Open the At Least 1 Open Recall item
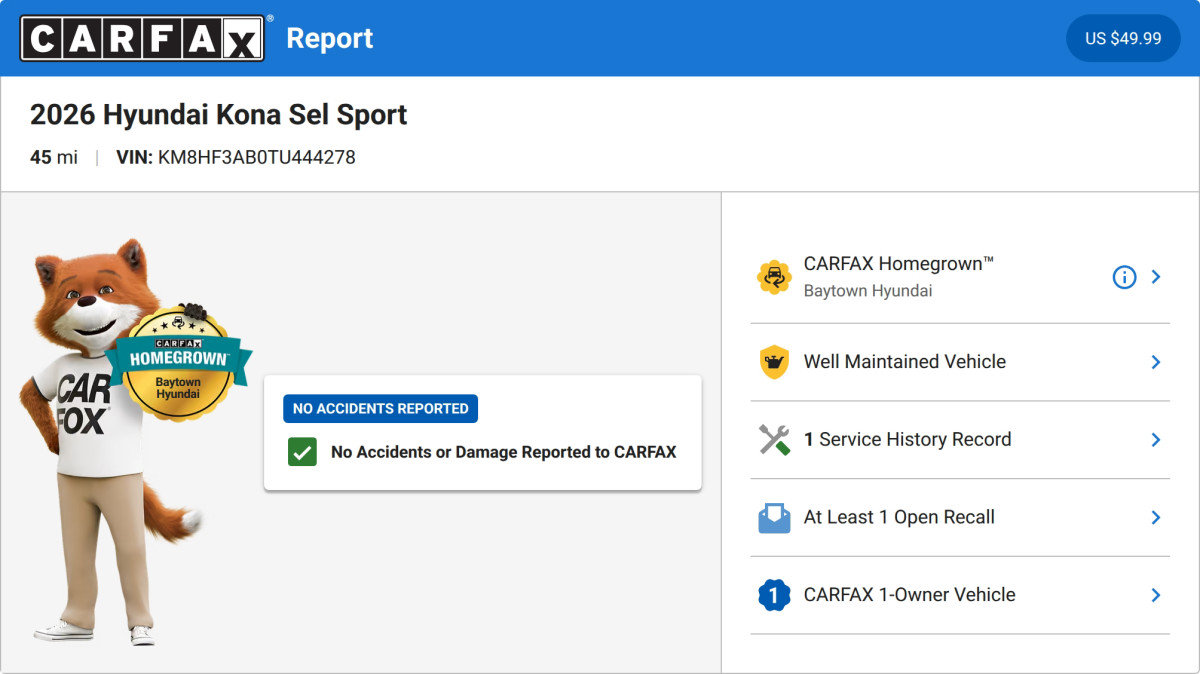Image resolution: width=1200 pixels, height=674 pixels. 960,517
